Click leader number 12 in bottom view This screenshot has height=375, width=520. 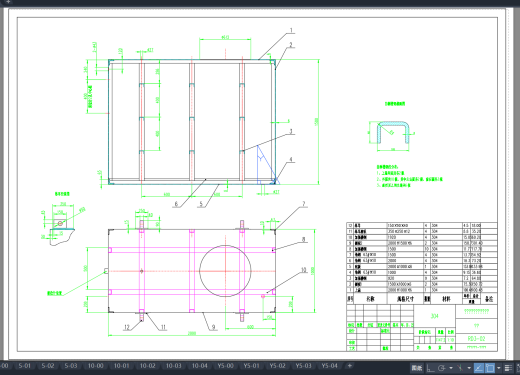click(x=127, y=327)
